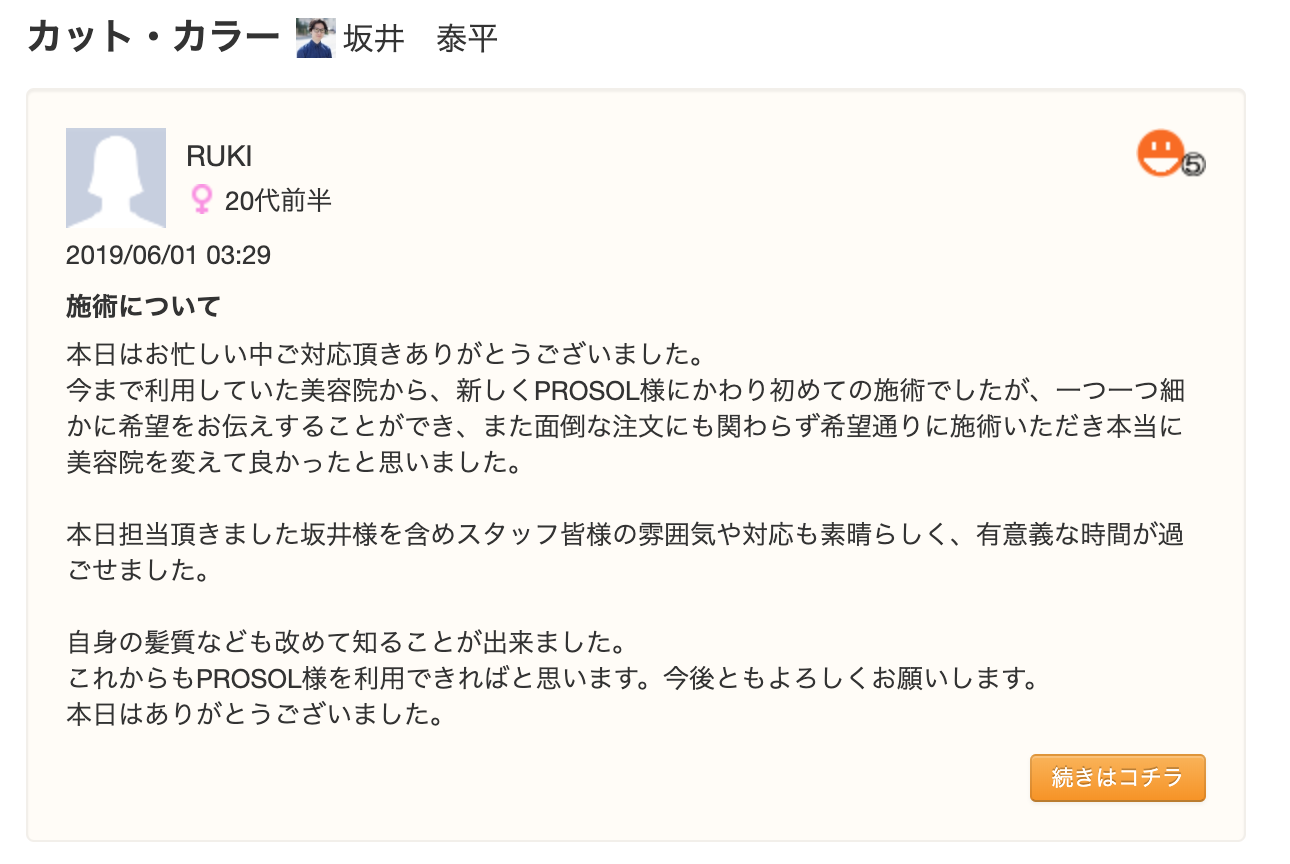Click the review date 2019/06/01 03:29
Image resolution: width=1290 pixels, height=864 pixels.
coord(168,255)
